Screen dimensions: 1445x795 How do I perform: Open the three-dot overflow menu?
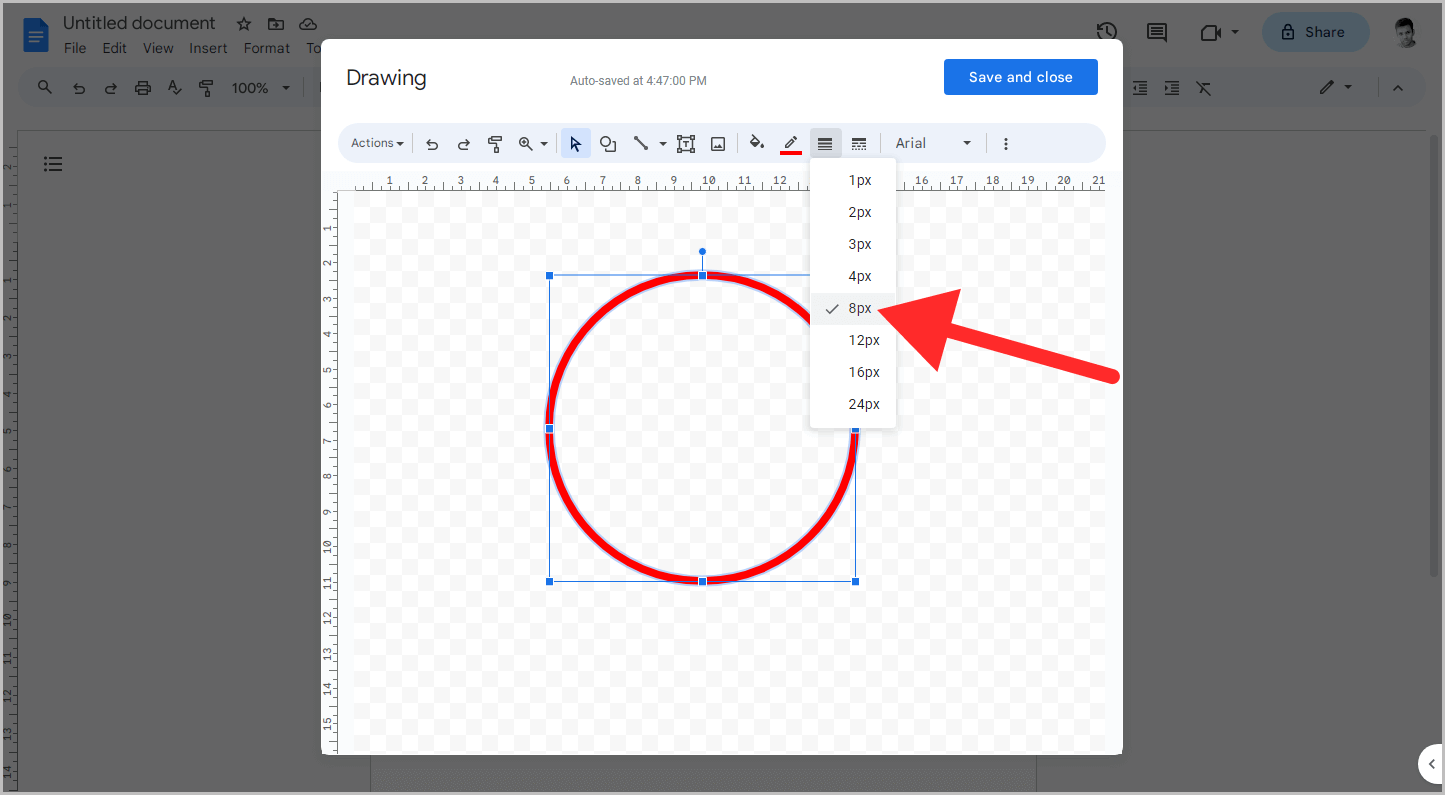(x=1005, y=143)
